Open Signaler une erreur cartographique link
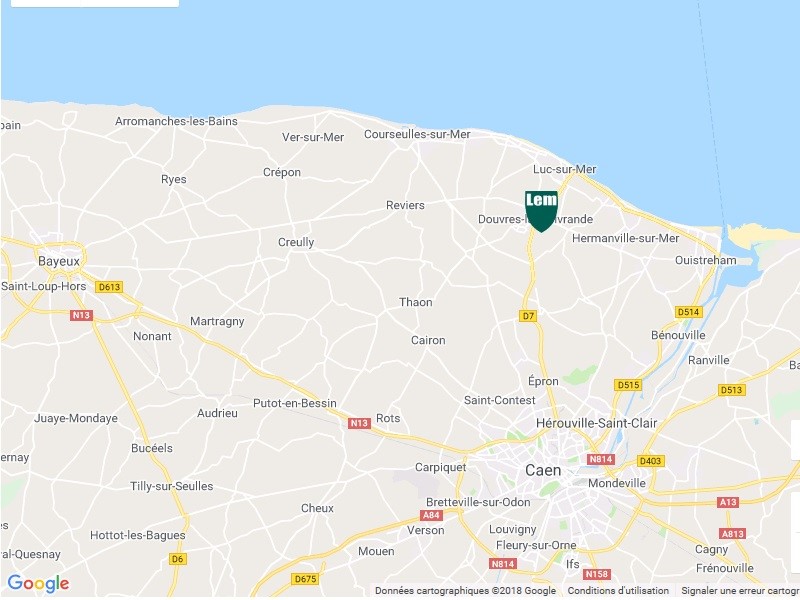The image size is (800, 600). pyautogui.click(x=740, y=590)
